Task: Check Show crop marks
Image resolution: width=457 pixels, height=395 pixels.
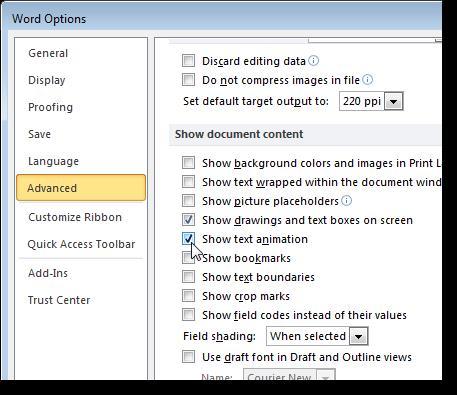Action: point(188,296)
